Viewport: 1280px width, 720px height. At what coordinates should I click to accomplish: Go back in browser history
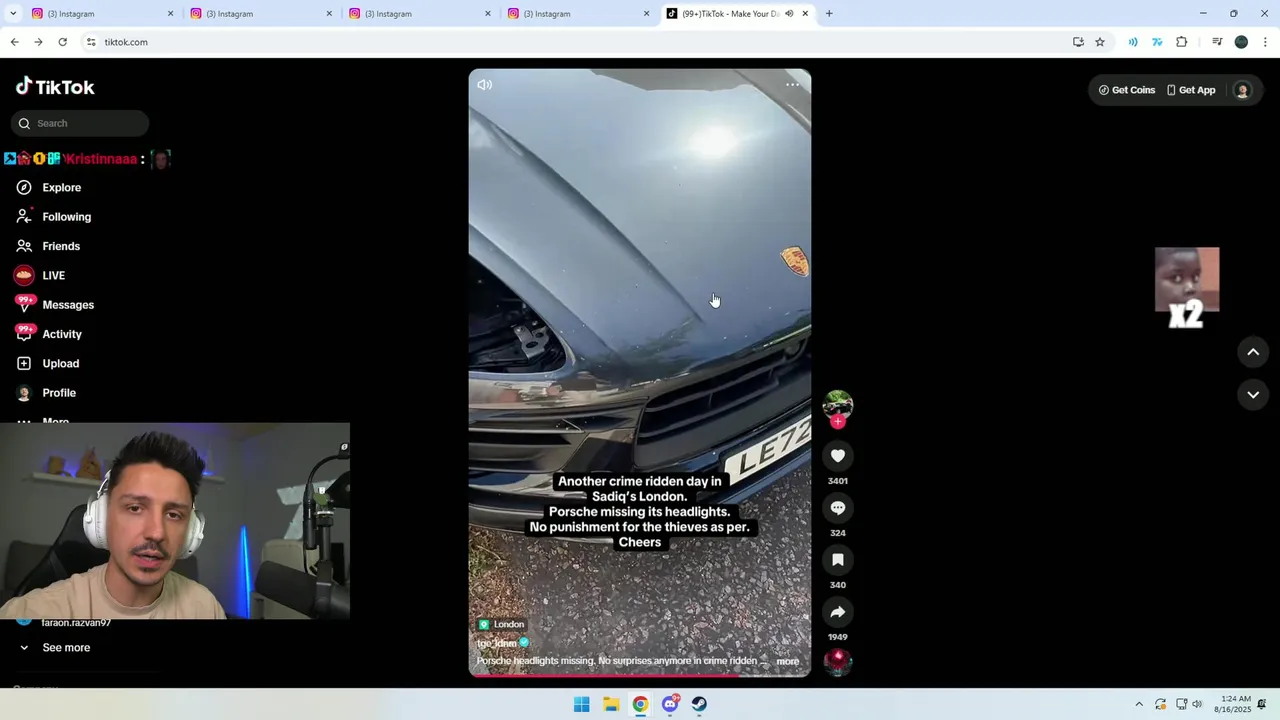tap(14, 42)
